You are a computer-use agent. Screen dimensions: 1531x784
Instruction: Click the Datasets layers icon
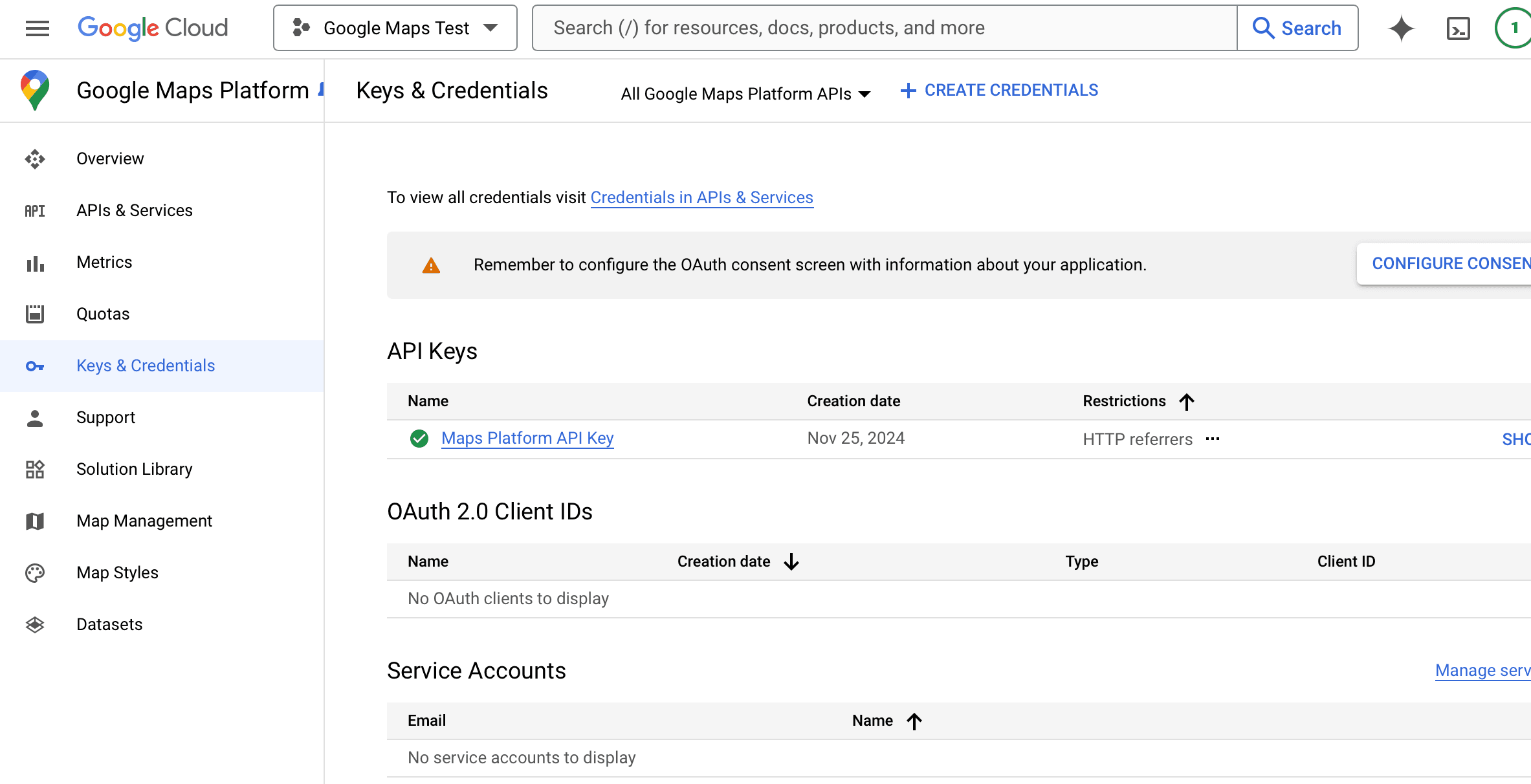point(35,624)
